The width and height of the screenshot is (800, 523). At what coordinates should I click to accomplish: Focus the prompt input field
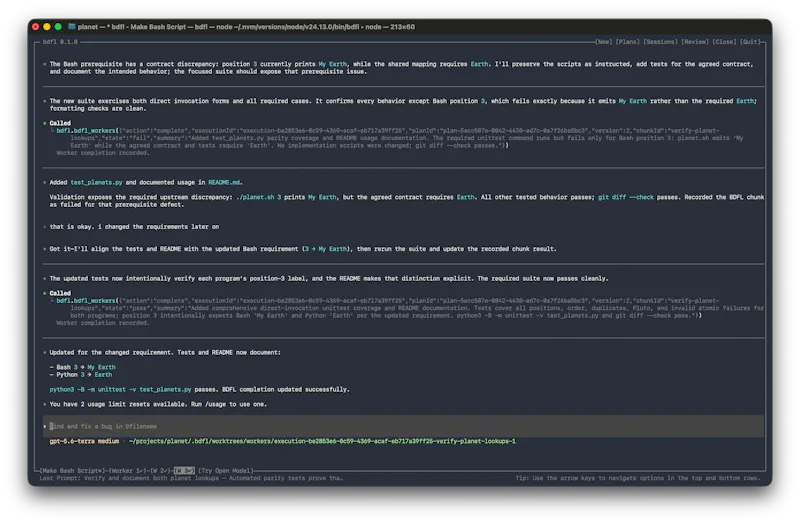[x=404, y=426]
